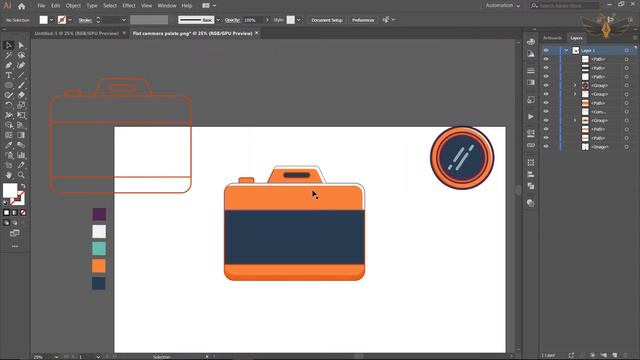The image size is (640, 360).
Task: Select the Lasso tool
Action: pyautogui.click(x=21, y=55)
